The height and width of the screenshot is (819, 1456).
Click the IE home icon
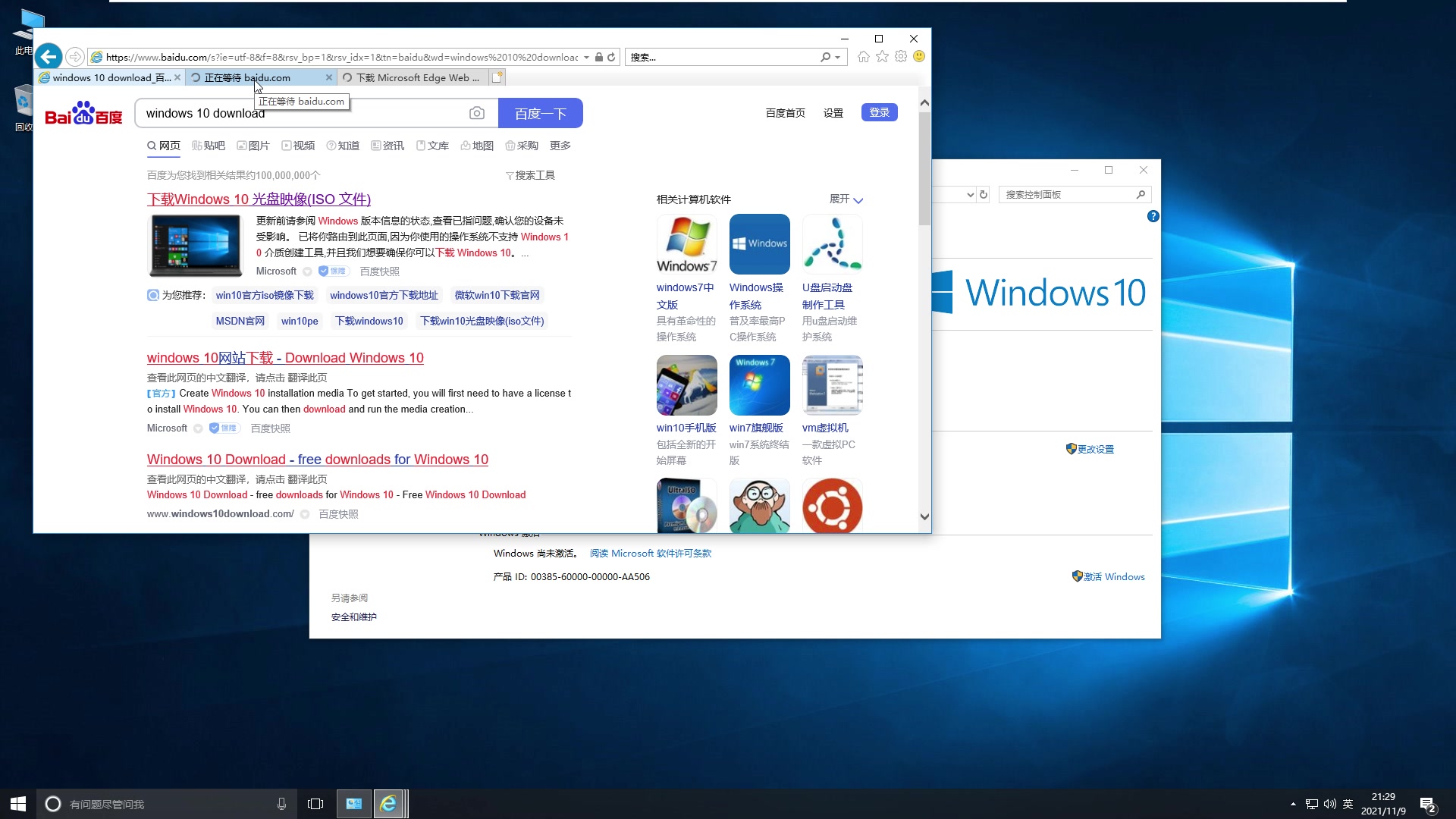(864, 57)
